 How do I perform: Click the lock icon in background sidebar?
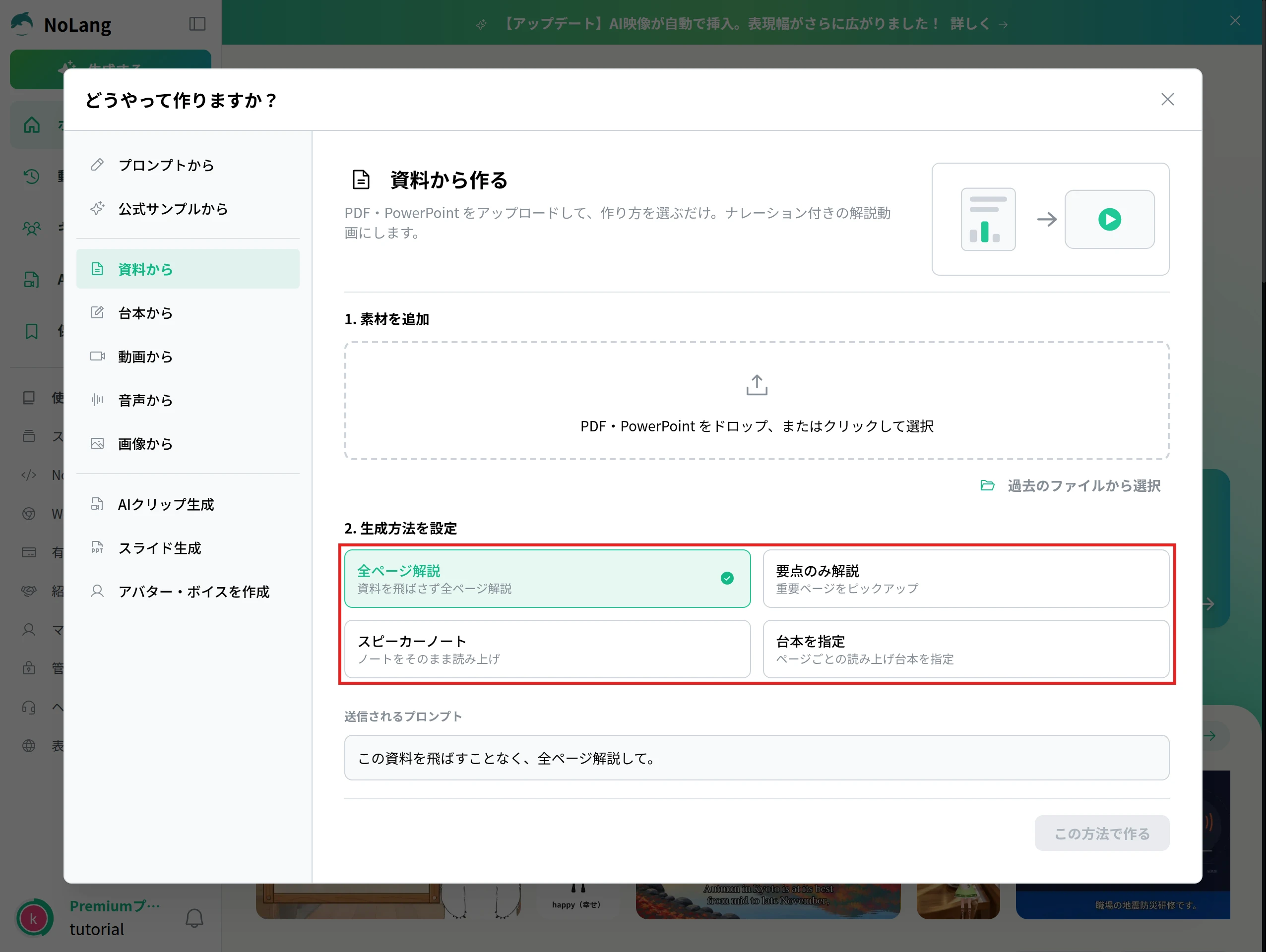click(29, 668)
